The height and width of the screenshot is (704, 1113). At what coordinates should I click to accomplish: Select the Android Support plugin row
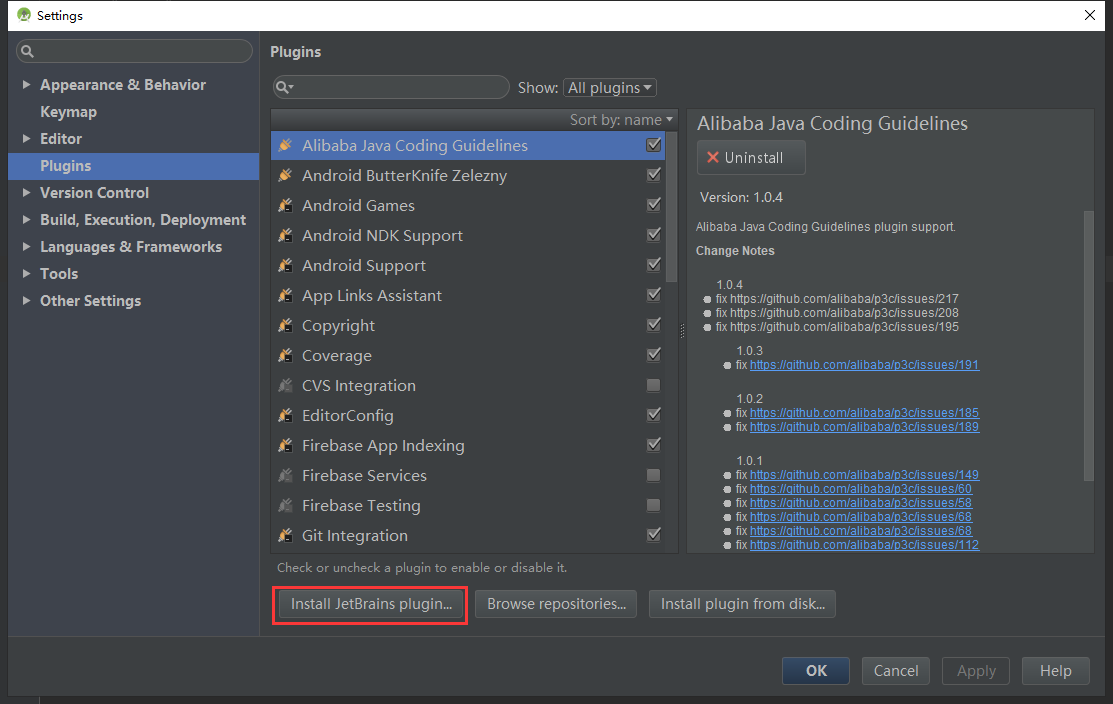pyautogui.click(x=468, y=265)
